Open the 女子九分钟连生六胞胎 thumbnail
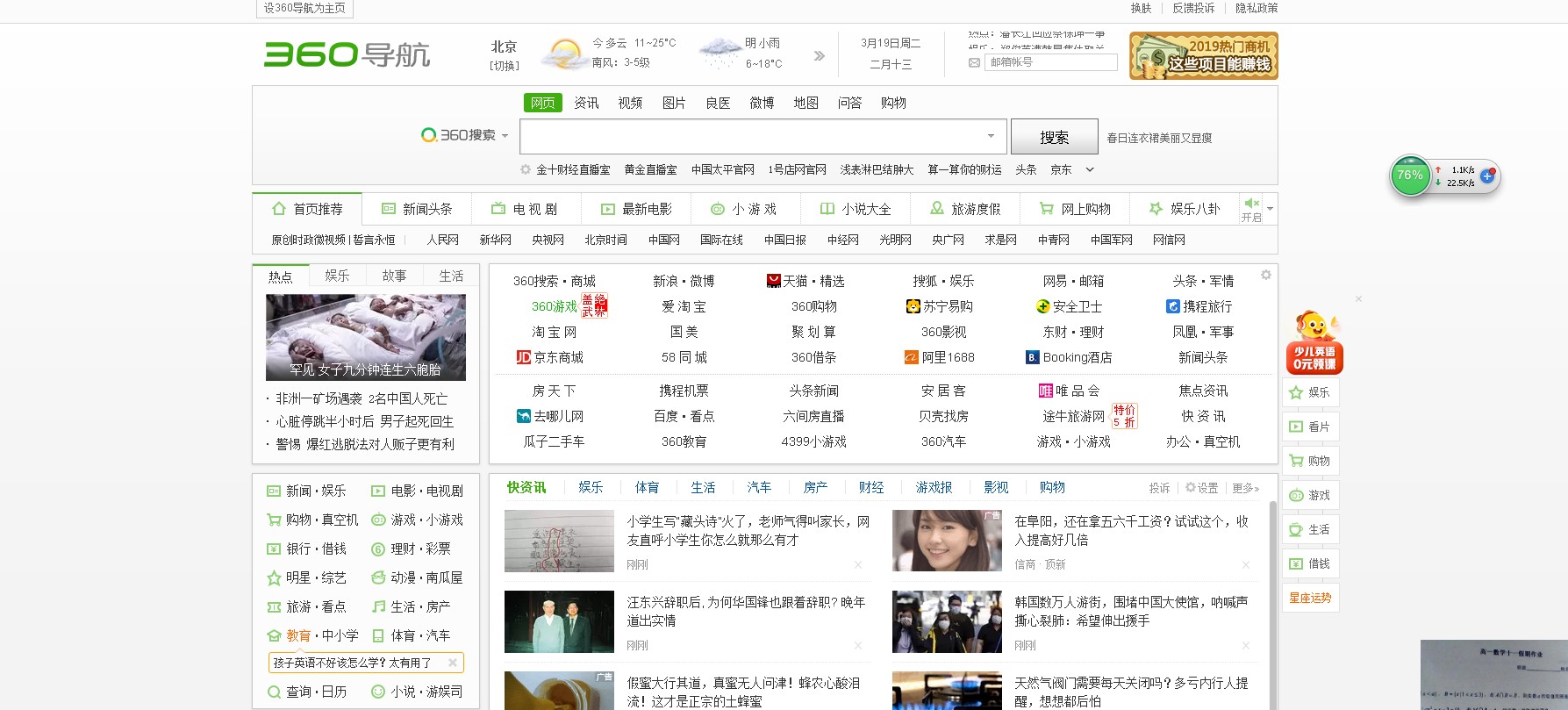 coord(366,337)
